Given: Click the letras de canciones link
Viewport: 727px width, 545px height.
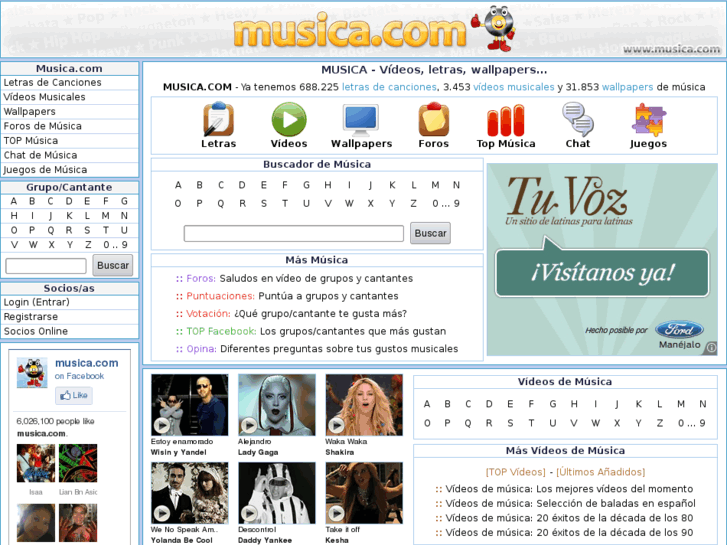Looking at the screenshot, I should (x=389, y=87).
